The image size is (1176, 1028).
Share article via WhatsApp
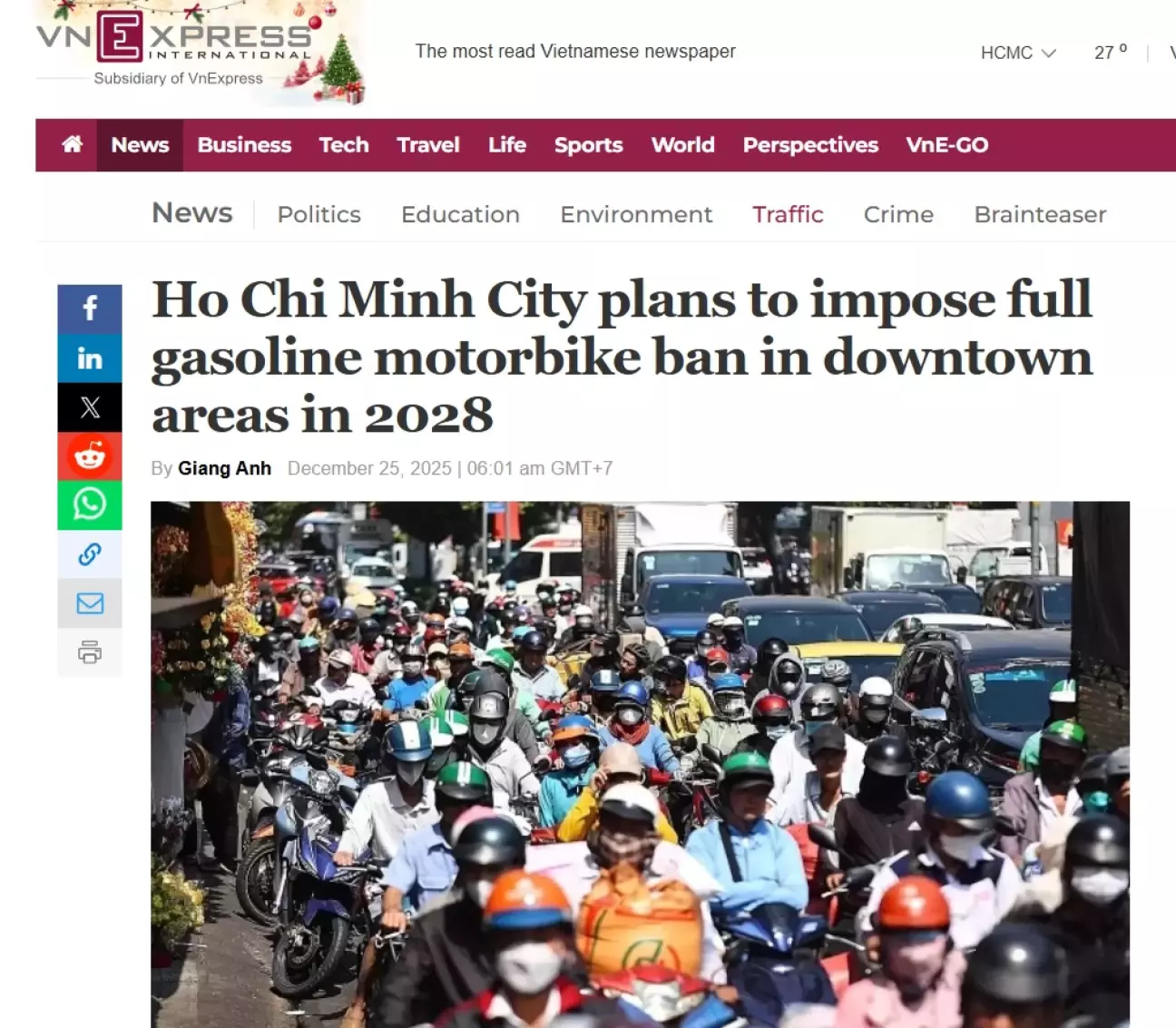tap(89, 505)
